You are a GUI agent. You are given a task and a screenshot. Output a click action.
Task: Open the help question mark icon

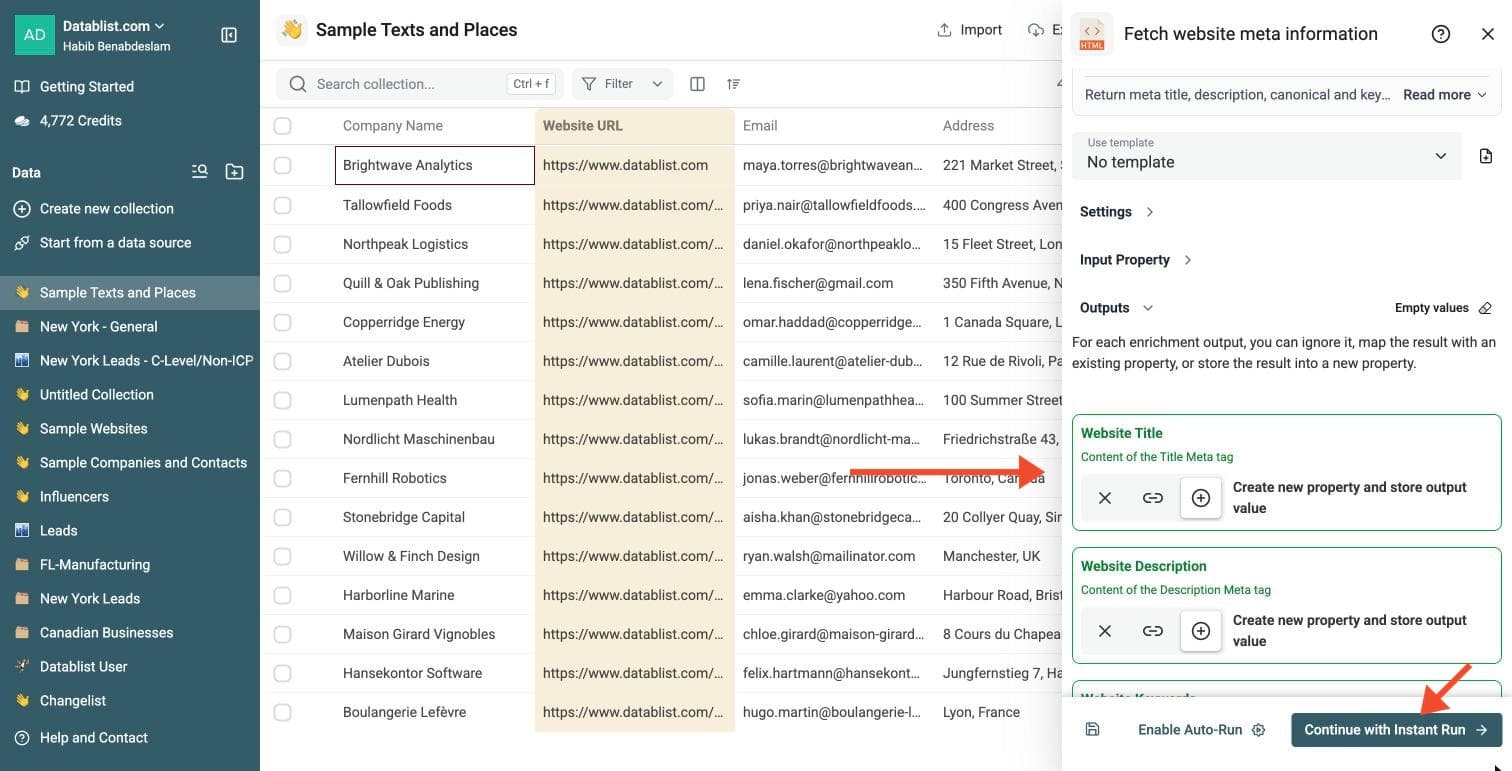click(x=1441, y=34)
